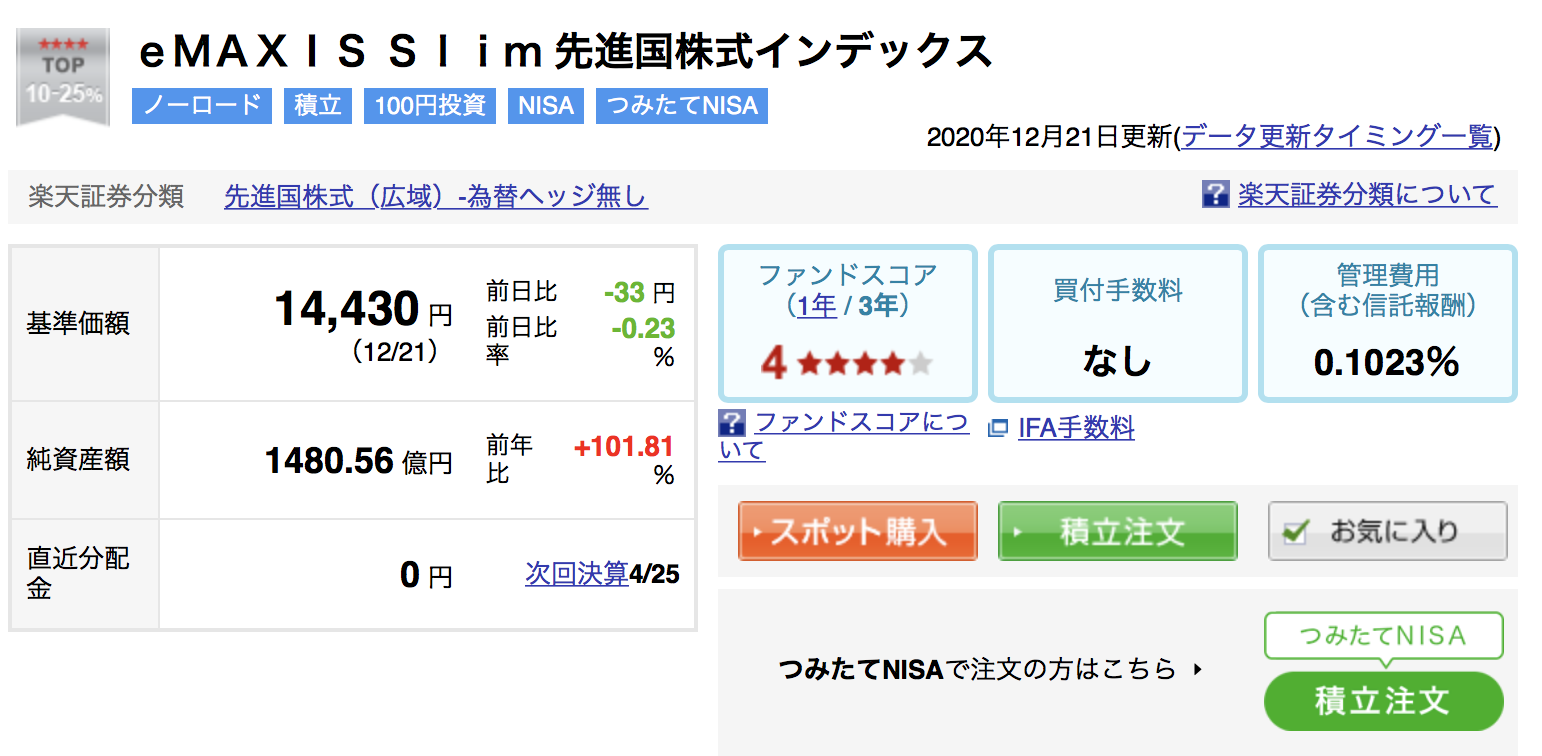Click the green 積立注文 button beside スポット購入
The image size is (1542, 756).
click(1117, 531)
